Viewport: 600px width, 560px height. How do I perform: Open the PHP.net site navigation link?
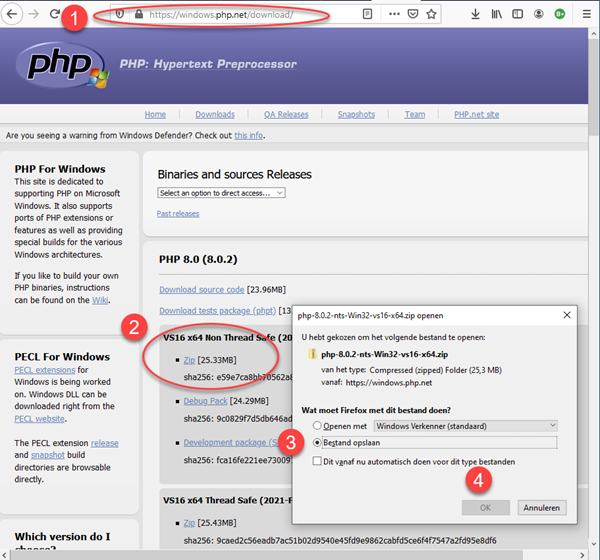click(x=476, y=114)
